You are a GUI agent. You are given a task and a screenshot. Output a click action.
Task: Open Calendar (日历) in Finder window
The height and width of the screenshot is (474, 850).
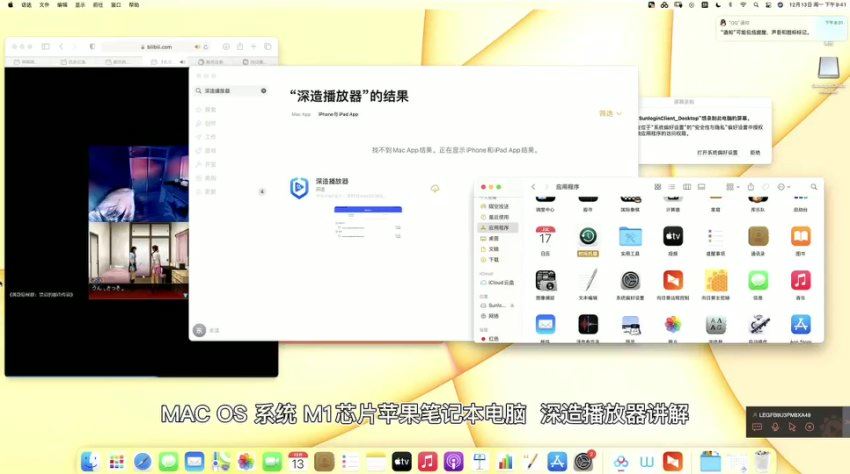545,236
